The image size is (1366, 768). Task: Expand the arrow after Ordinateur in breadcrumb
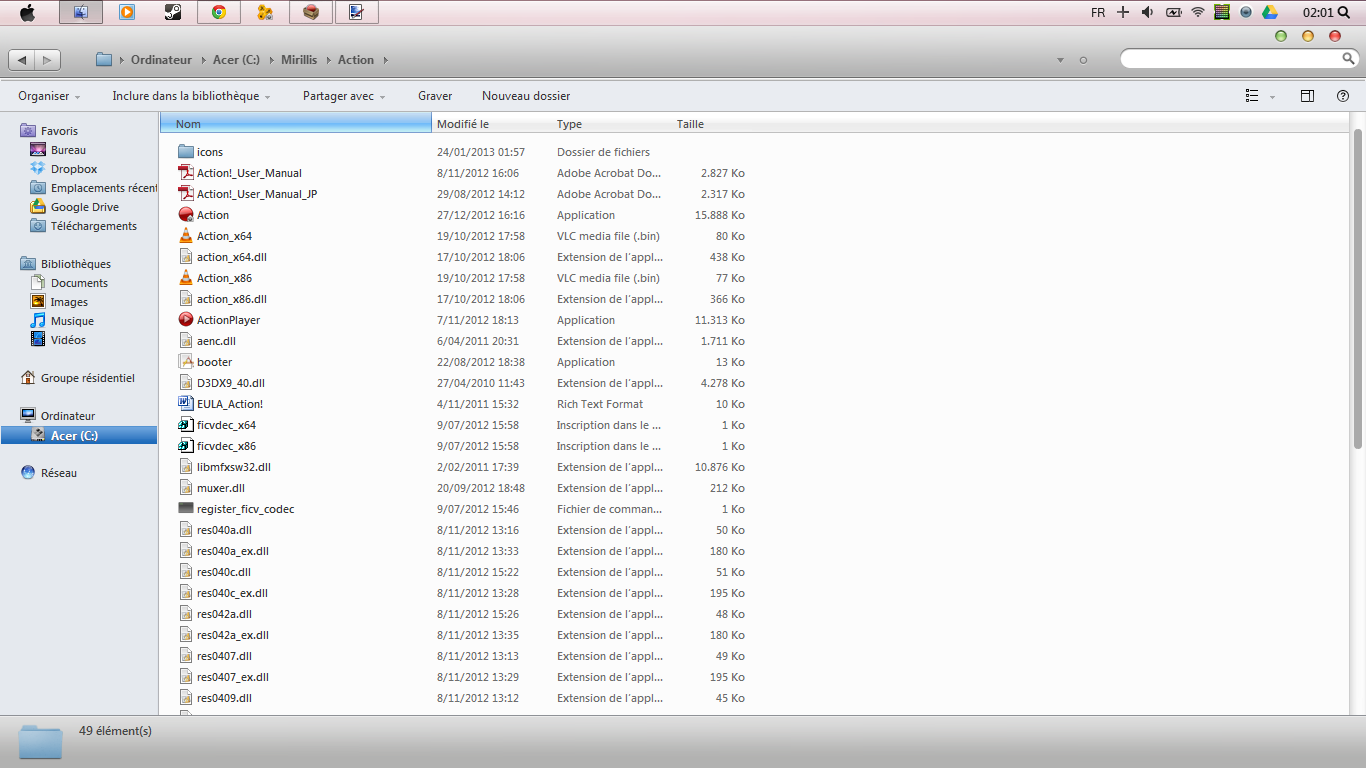(203, 60)
